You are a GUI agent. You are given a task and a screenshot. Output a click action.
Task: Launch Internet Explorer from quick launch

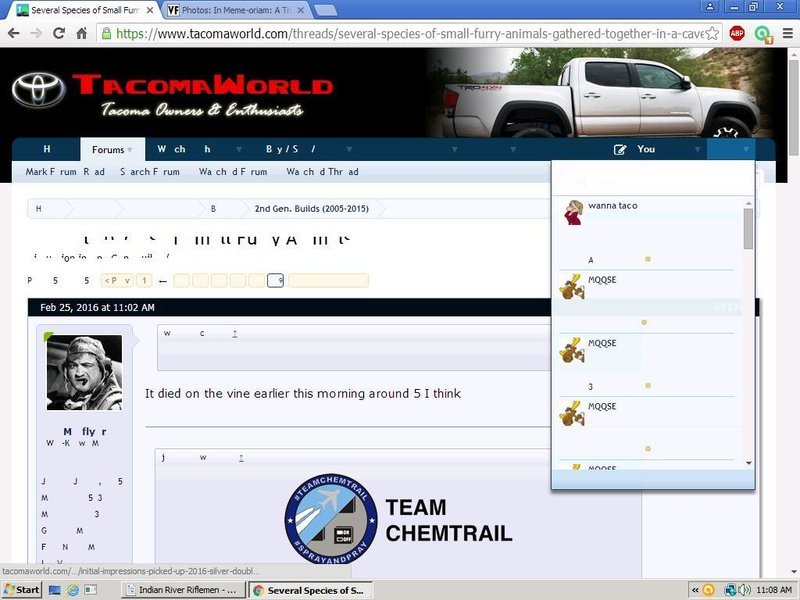point(73,590)
